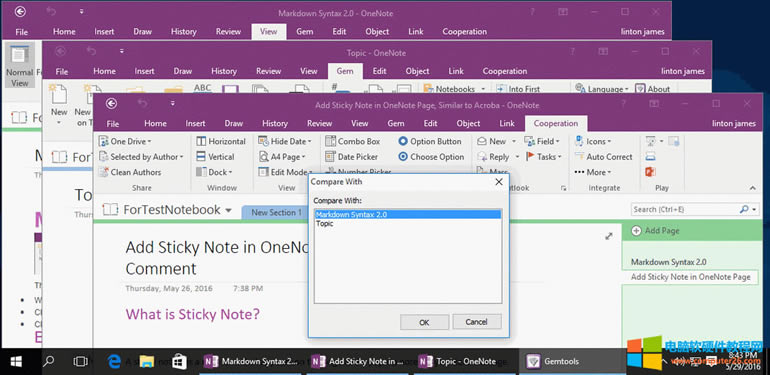The height and width of the screenshot is (375, 770).
Task: Click the Vertical window arrangement icon
Action: coord(201,157)
